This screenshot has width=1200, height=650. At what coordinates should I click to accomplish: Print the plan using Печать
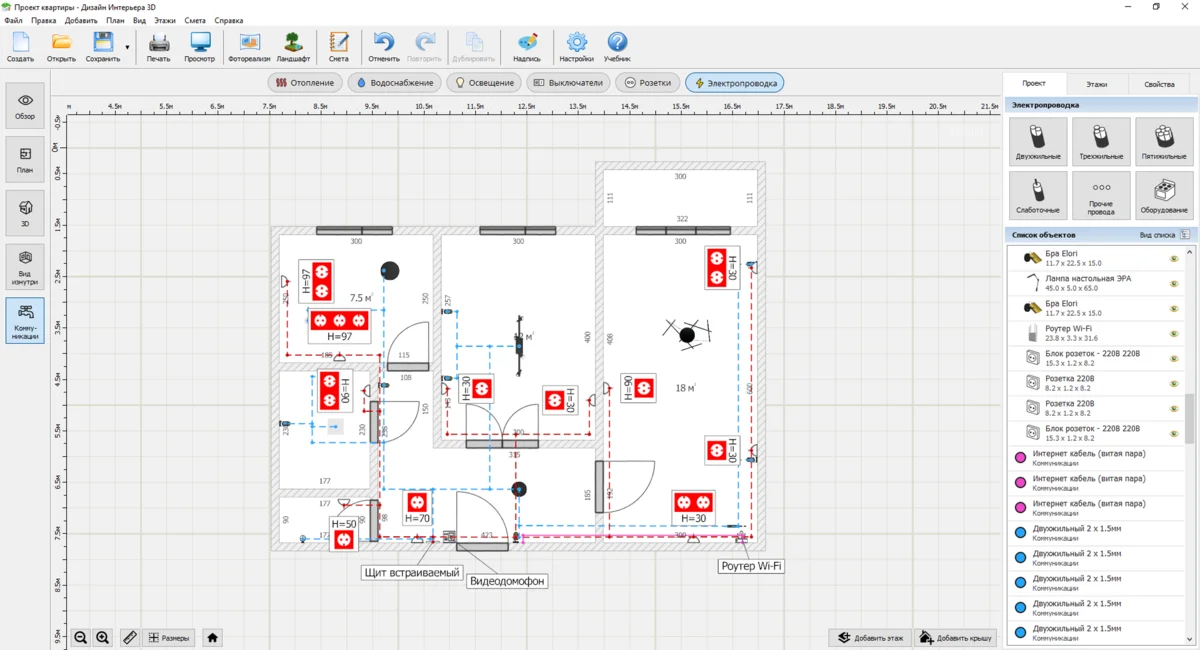pos(158,46)
